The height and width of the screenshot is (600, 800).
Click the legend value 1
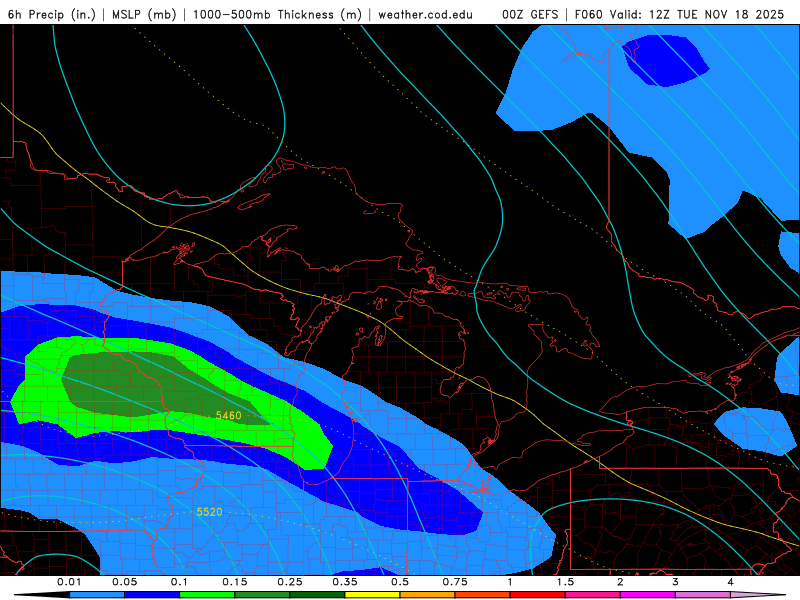pyautogui.click(x=510, y=582)
